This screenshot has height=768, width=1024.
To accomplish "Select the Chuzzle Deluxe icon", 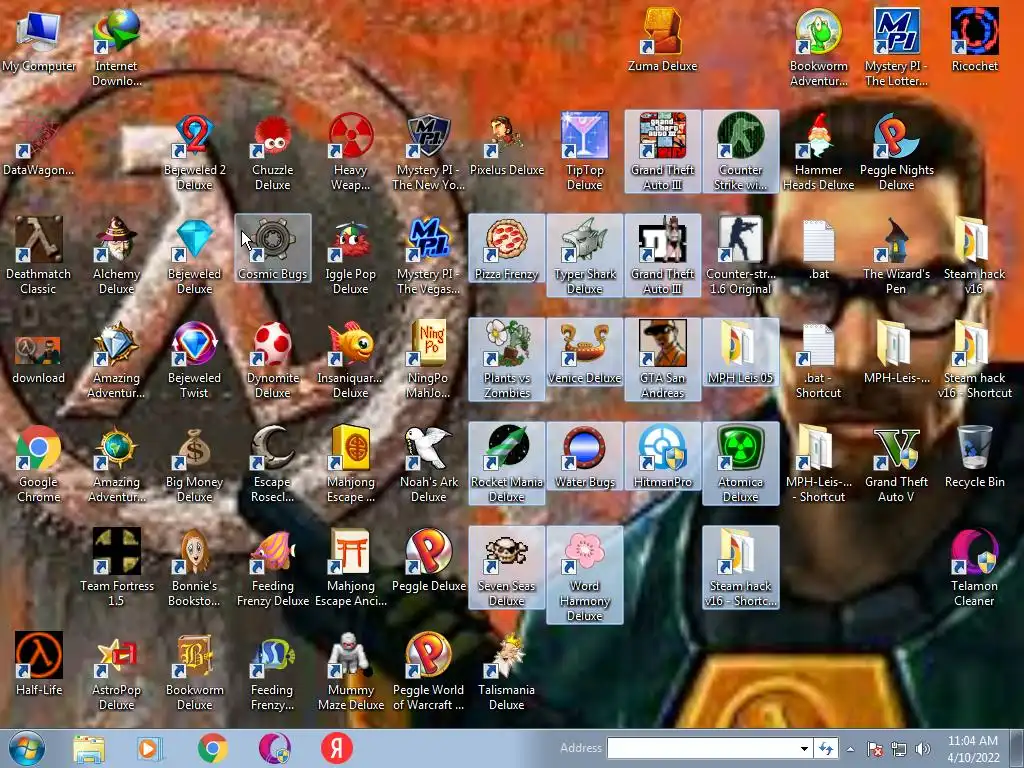I will (x=272, y=152).
